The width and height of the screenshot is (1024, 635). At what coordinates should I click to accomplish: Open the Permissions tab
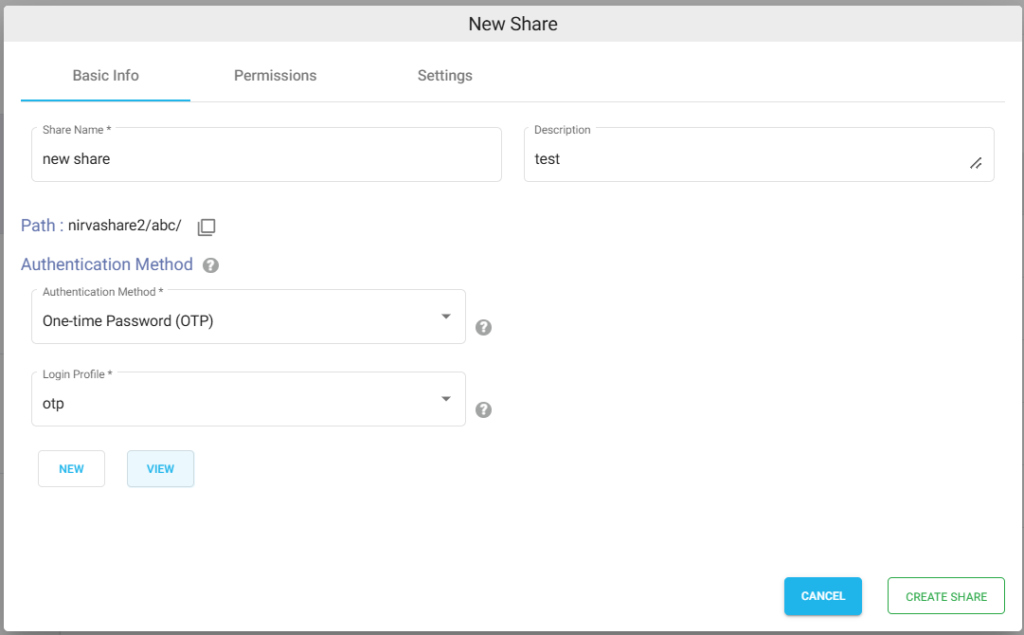click(x=275, y=76)
